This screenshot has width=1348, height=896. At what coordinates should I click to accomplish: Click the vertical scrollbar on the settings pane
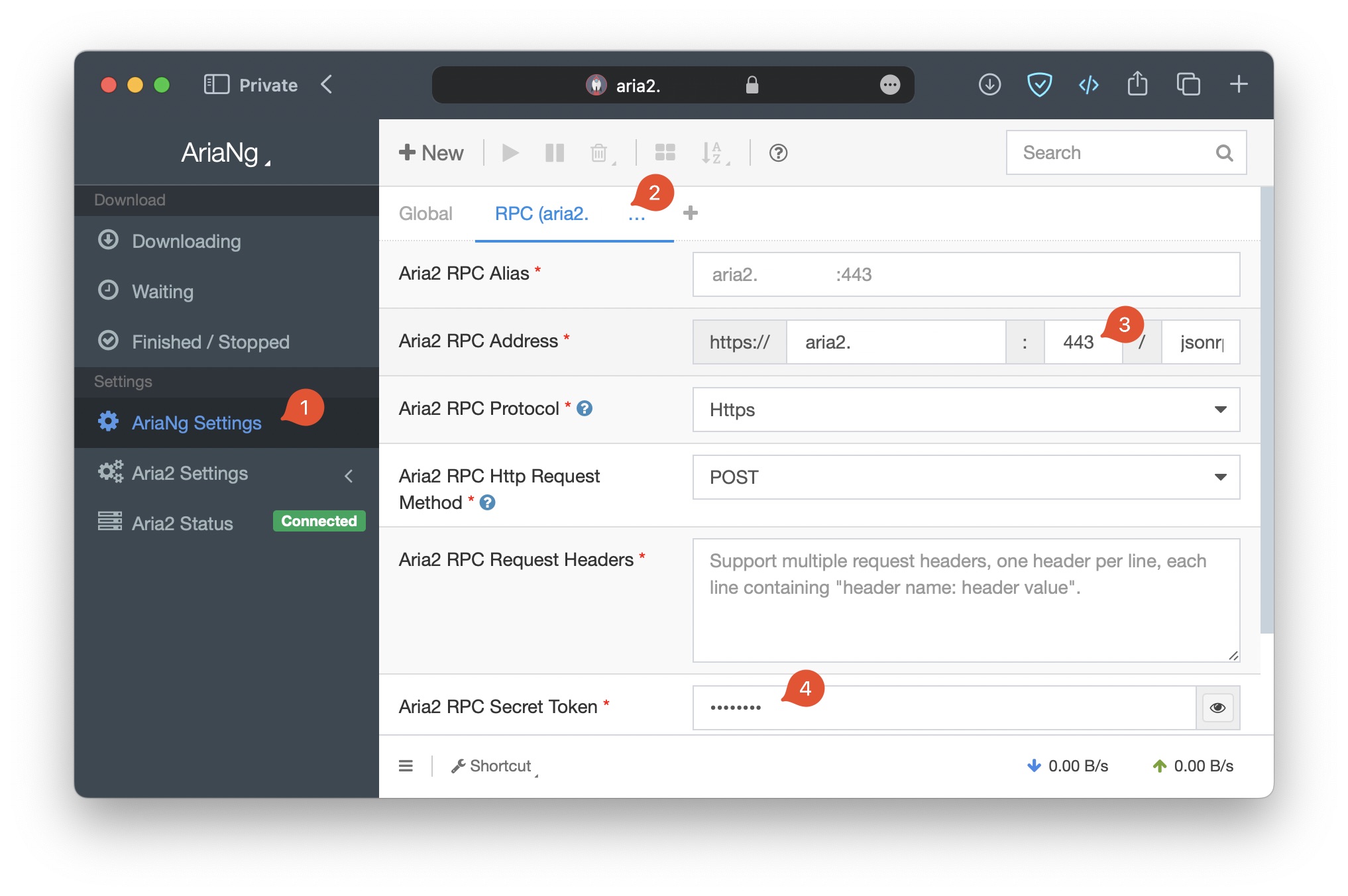[x=1266, y=411]
